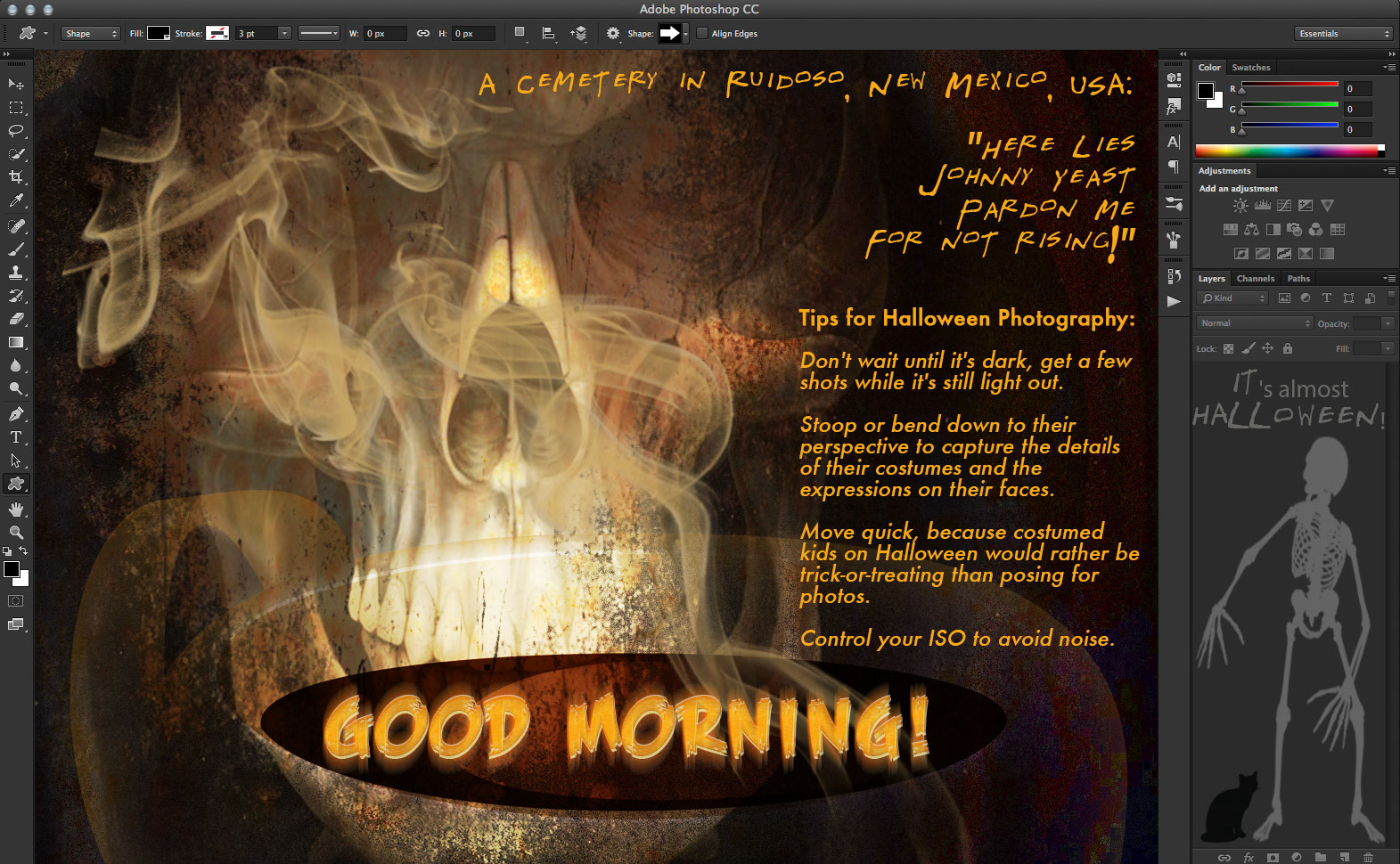The image size is (1400, 864).
Task: Select the Eyedropper tool
Action: [x=16, y=201]
